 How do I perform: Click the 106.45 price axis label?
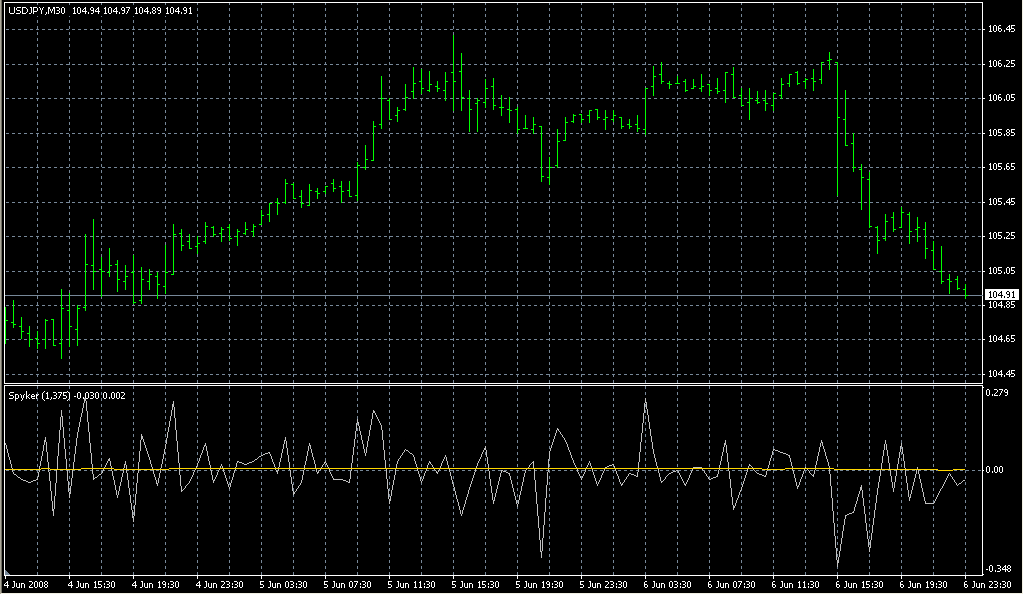[x=1002, y=29]
